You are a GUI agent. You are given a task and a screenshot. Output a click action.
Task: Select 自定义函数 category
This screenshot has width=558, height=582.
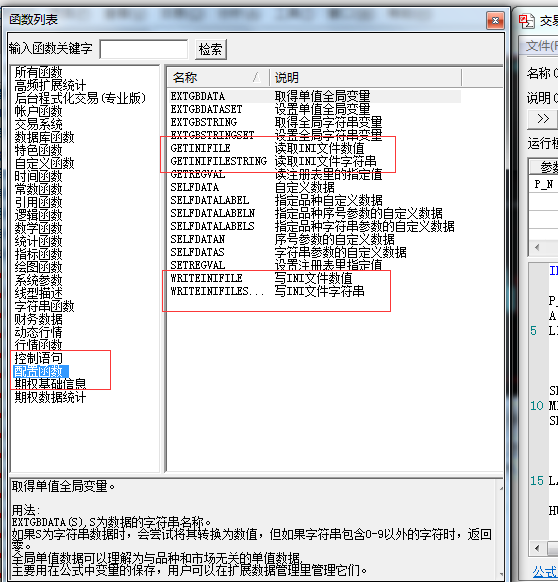pos(44,163)
